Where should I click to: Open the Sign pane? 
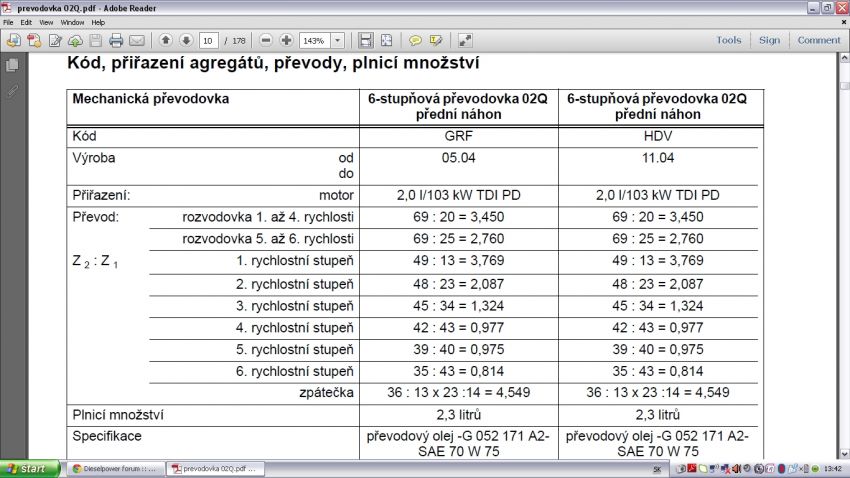tap(769, 40)
